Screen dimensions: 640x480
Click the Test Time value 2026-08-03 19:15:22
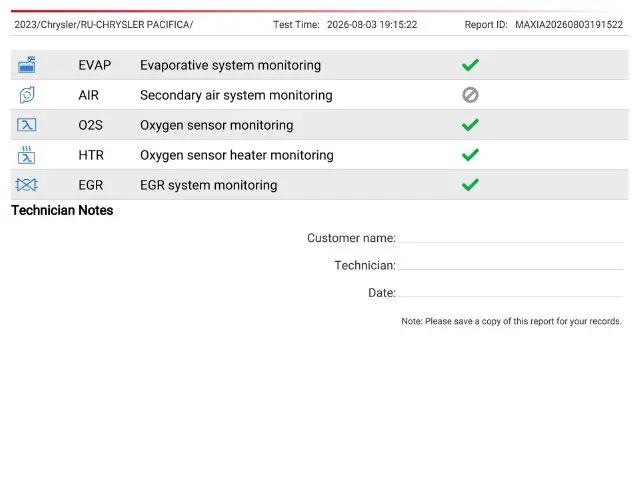tap(372, 24)
